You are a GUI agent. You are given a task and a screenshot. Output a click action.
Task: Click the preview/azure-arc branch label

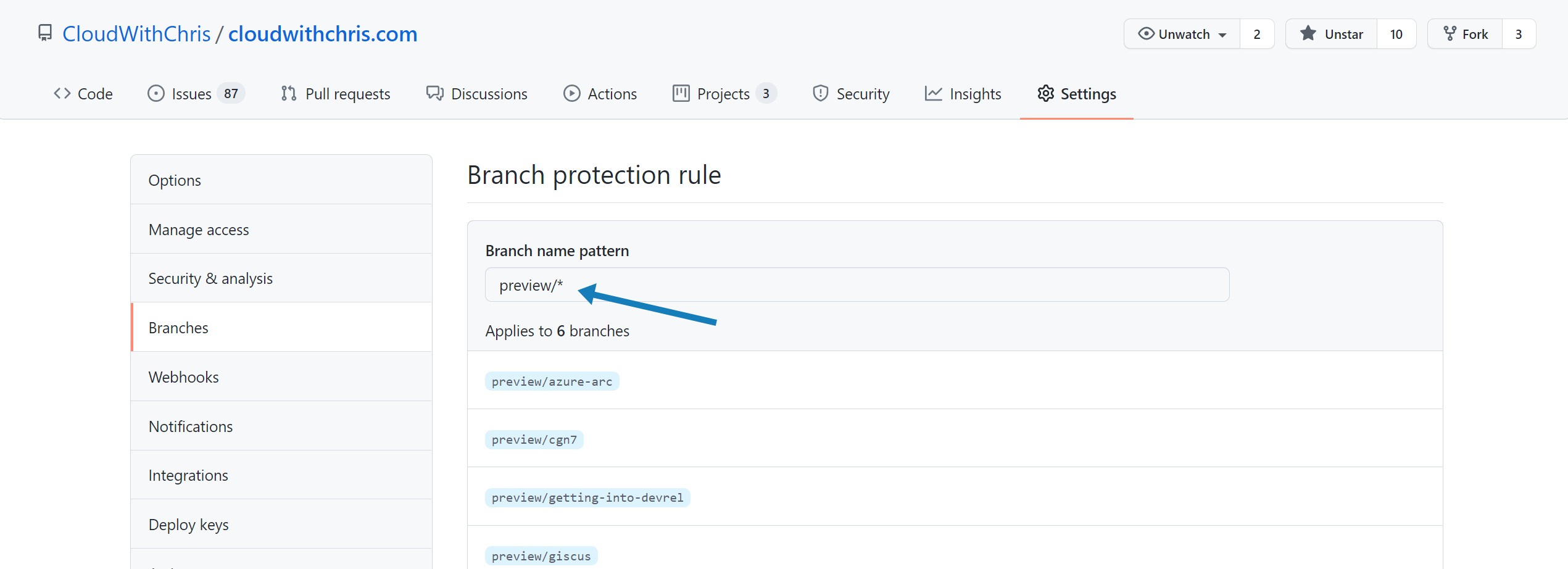pyautogui.click(x=552, y=381)
